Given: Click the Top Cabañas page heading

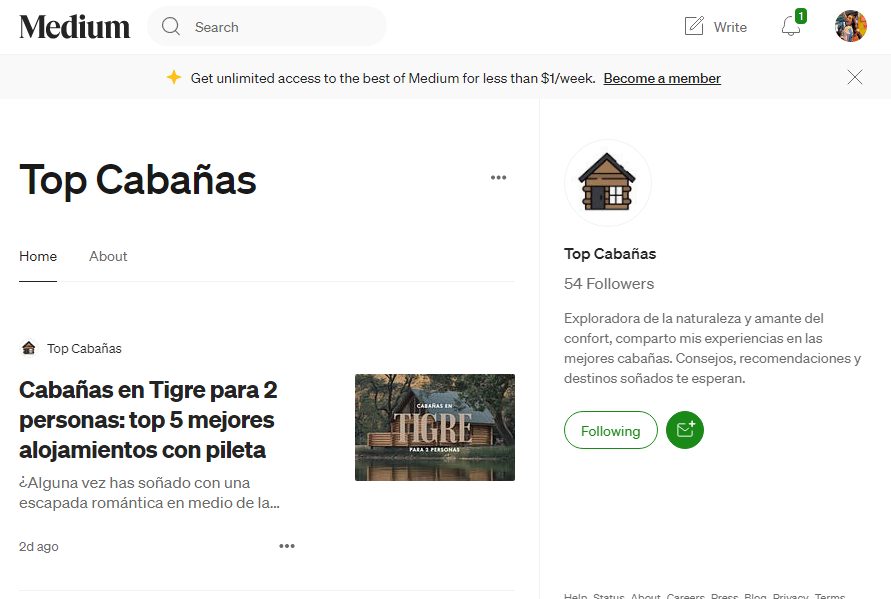Looking at the screenshot, I should 138,180.
